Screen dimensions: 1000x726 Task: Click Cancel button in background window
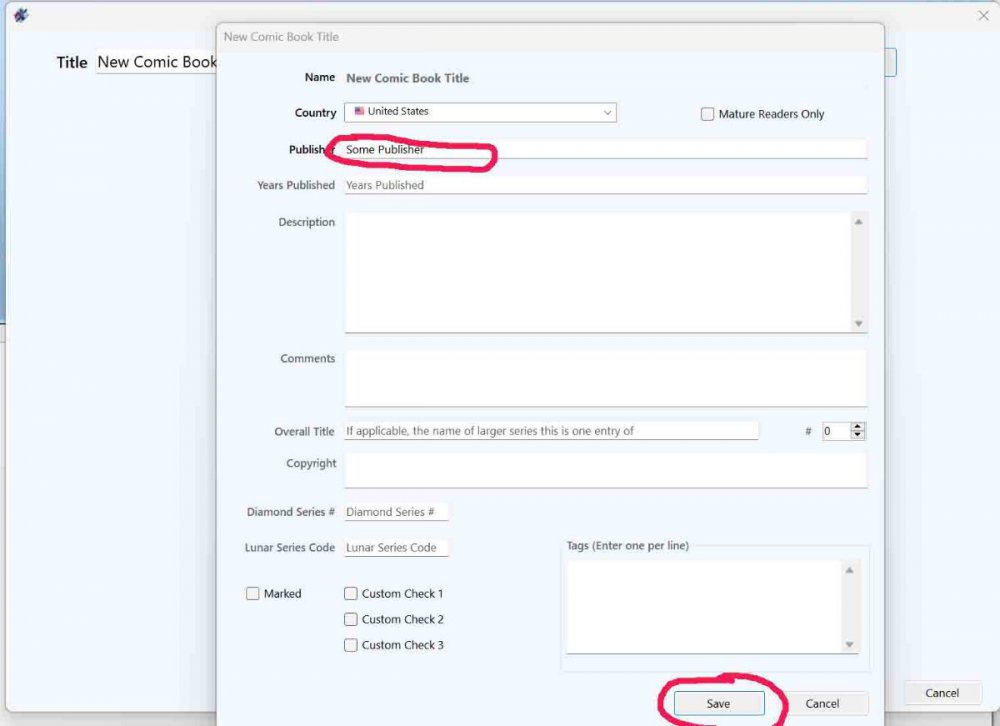coord(941,693)
